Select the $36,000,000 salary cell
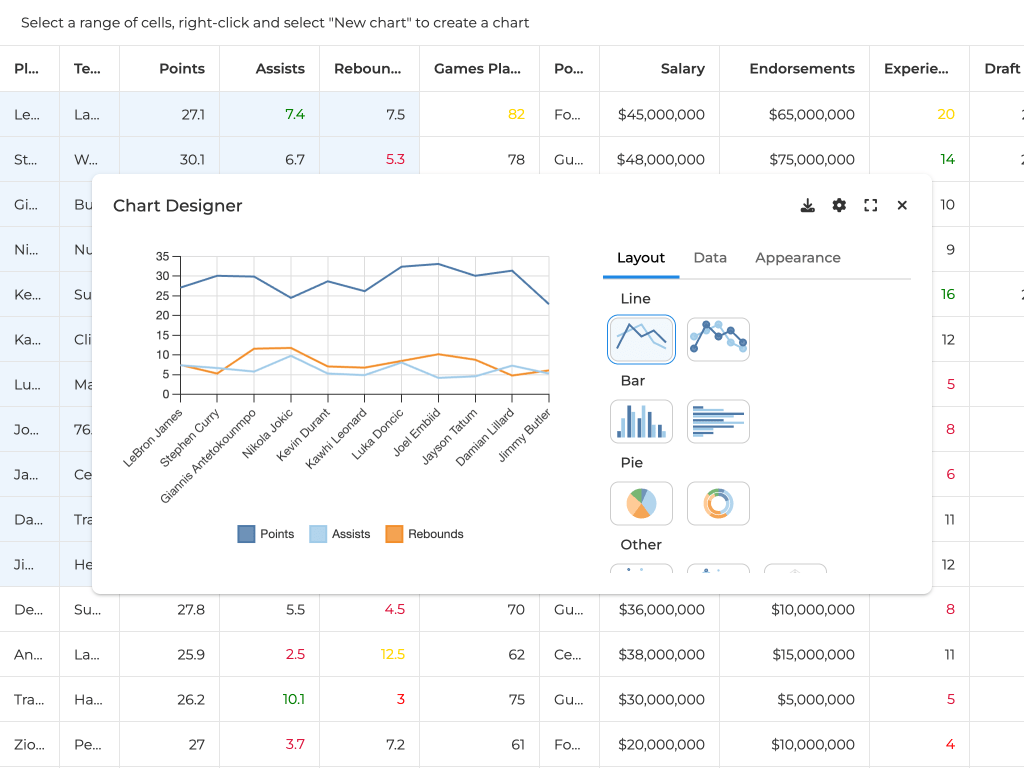Image resolution: width=1024 pixels, height=768 pixels. coord(660,609)
